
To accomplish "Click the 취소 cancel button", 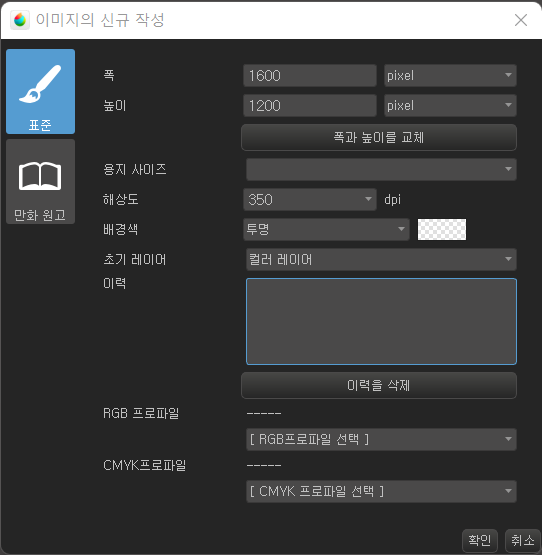I will coord(523,540).
